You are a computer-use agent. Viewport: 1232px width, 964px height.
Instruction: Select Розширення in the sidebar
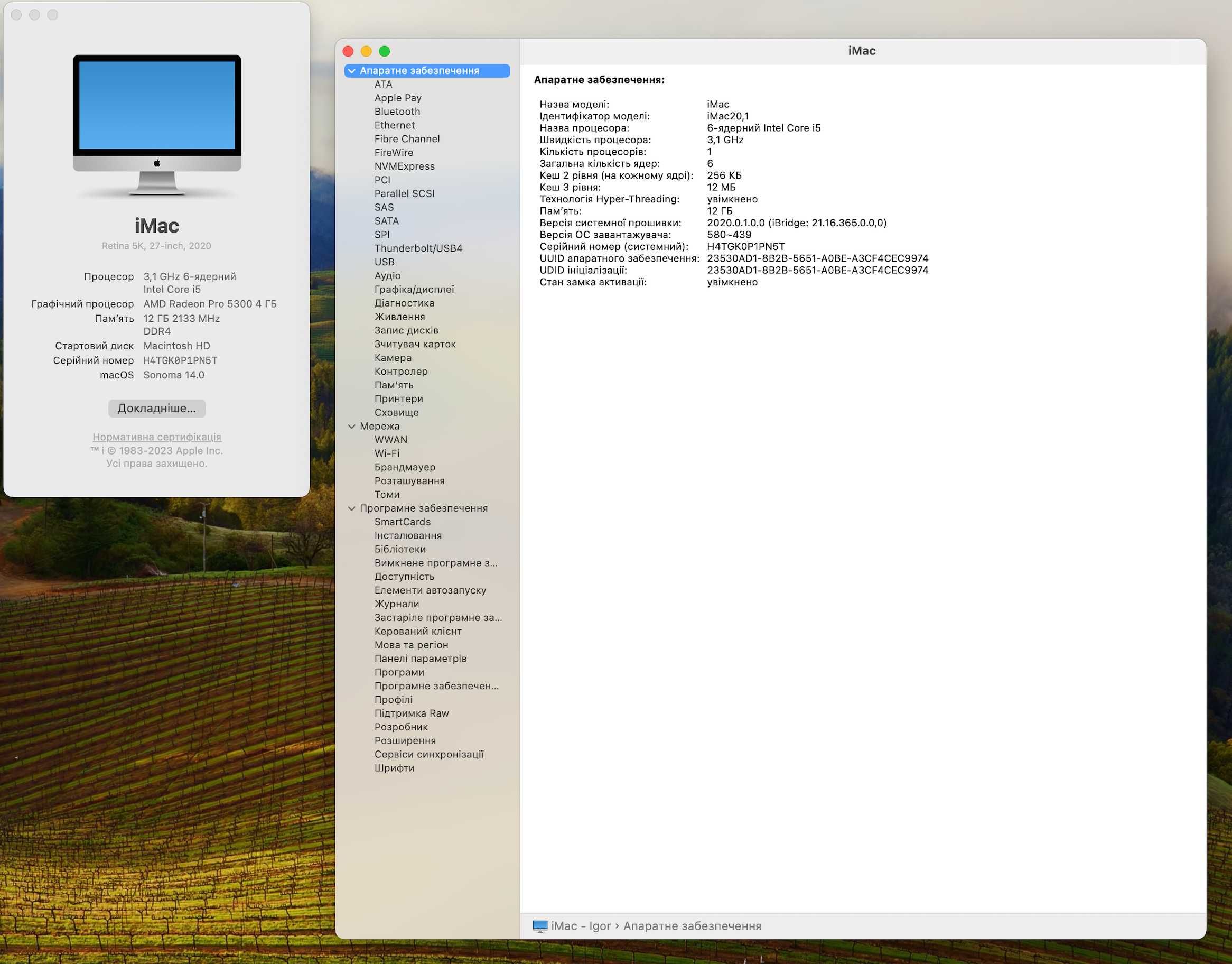click(x=405, y=741)
